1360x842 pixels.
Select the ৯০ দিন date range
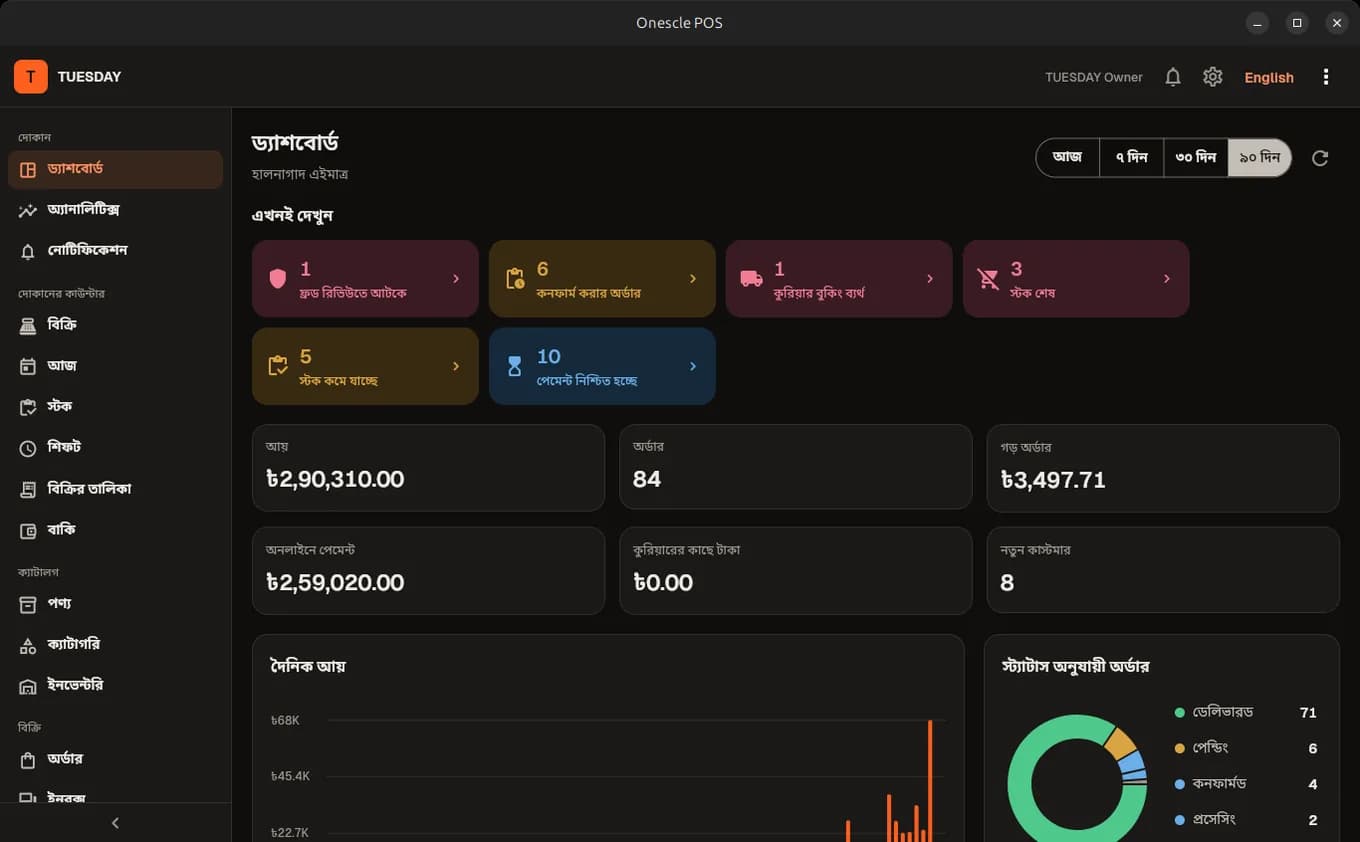pyautogui.click(x=1260, y=158)
